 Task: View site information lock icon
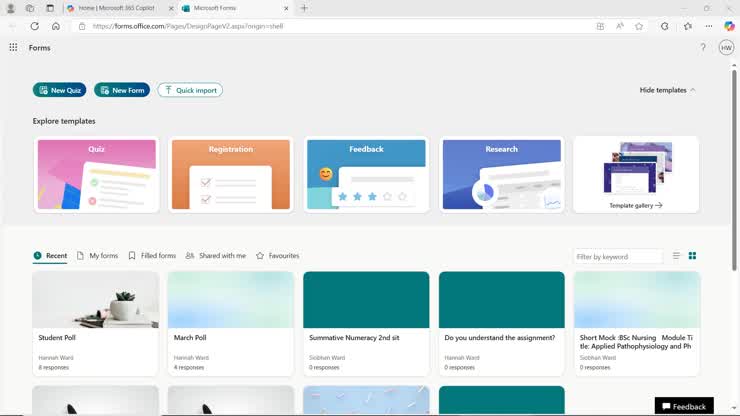[x=82, y=26]
